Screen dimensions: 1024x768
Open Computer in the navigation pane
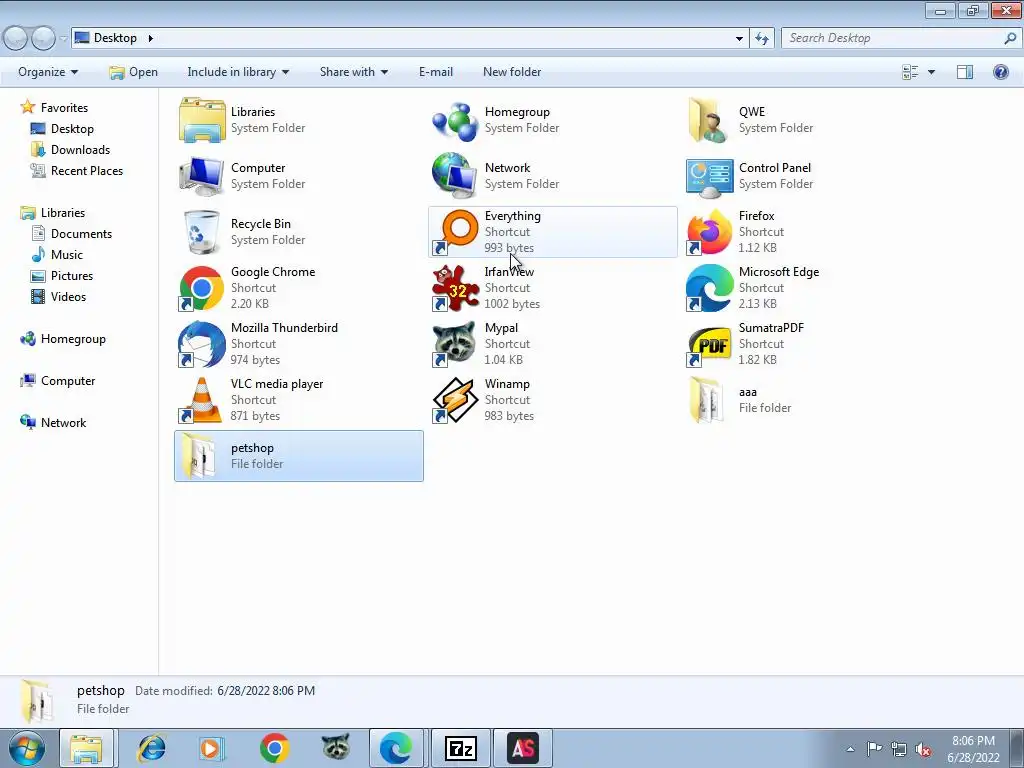point(68,381)
